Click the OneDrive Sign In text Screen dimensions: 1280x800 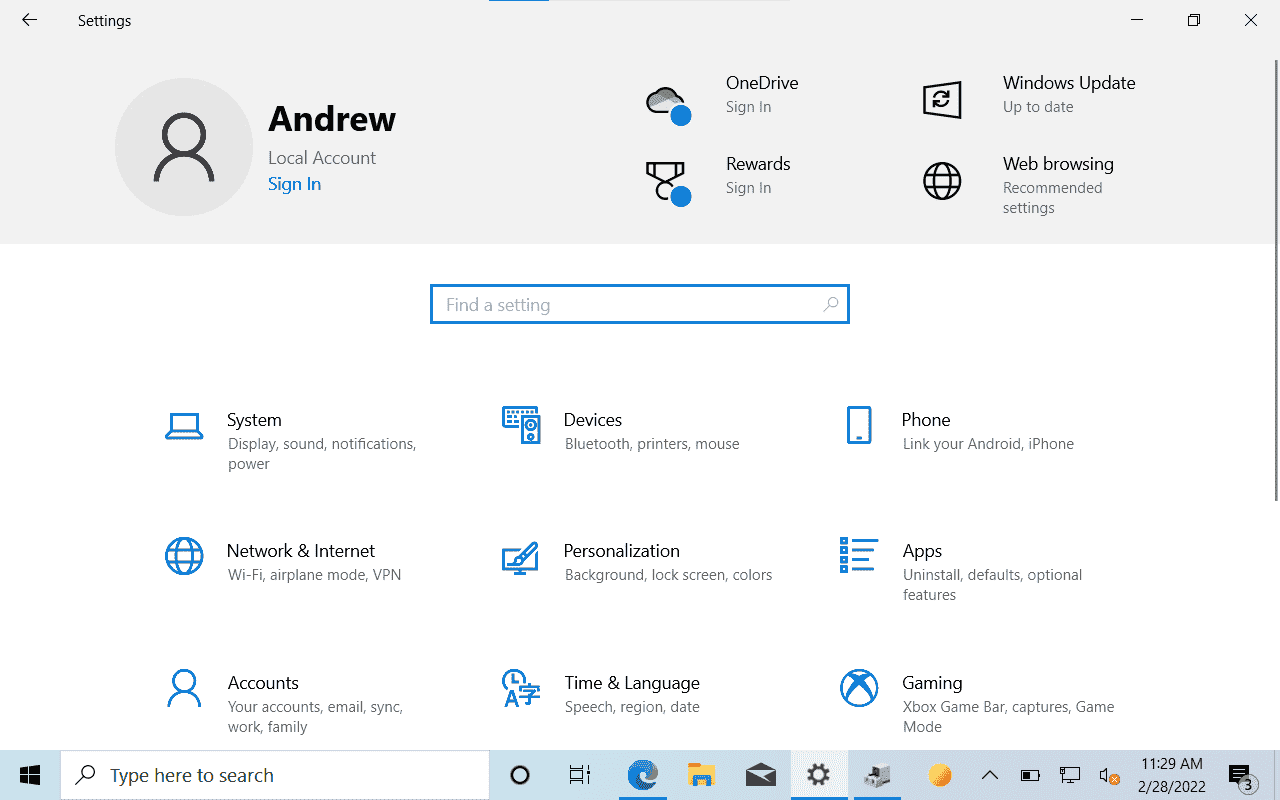click(748, 107)
